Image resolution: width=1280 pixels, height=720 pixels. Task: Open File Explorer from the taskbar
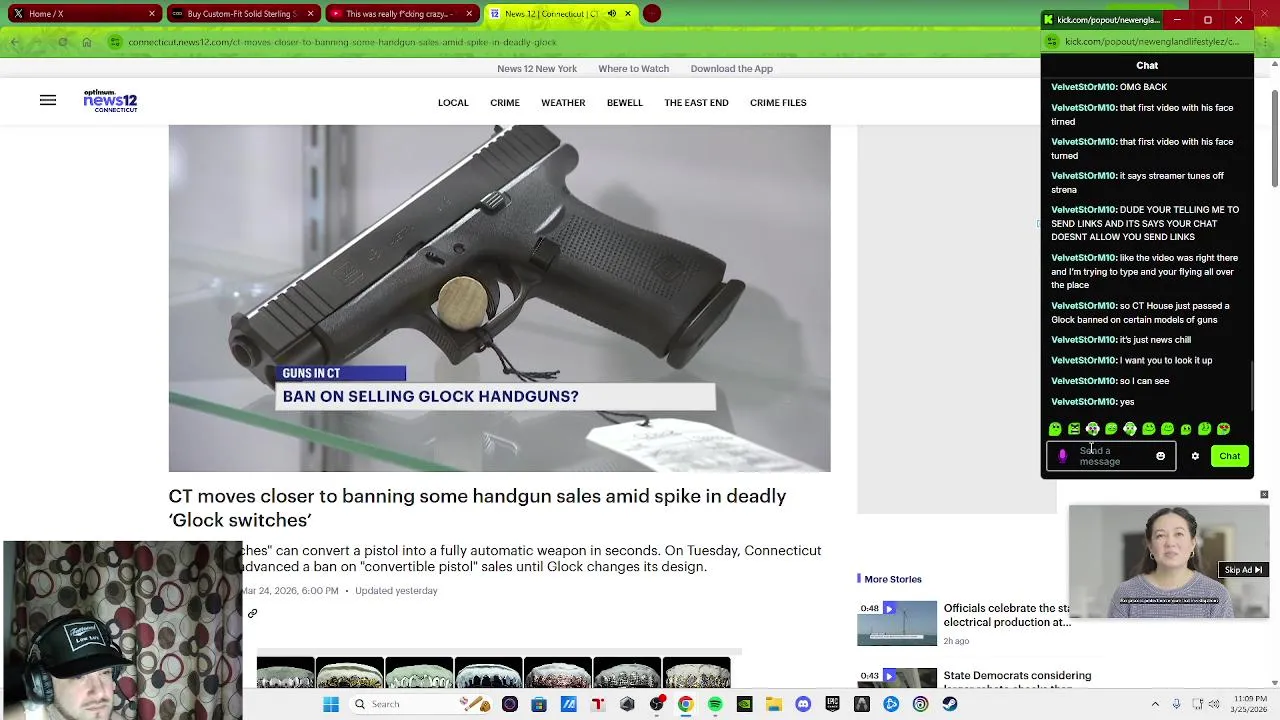pyautogui.click(x=774, y=704)
